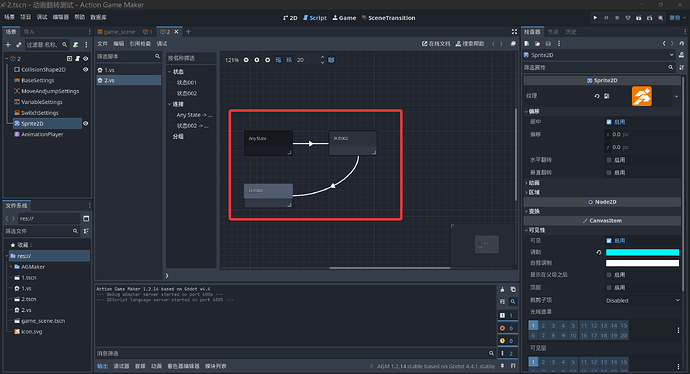
Task: Open the movie maker mode icon
Action: [661, 18]
